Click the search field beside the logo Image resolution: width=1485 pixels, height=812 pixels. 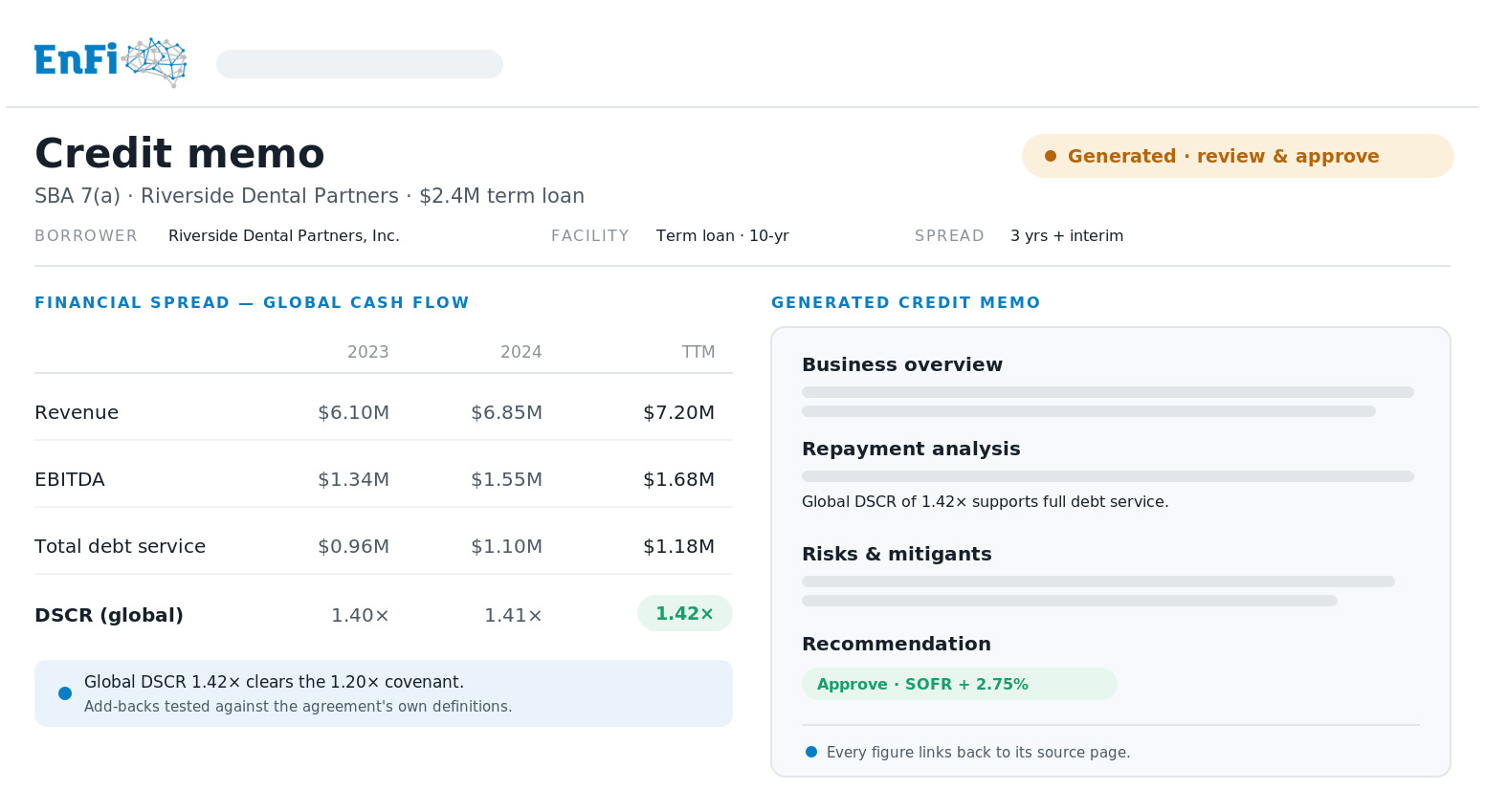360,64
